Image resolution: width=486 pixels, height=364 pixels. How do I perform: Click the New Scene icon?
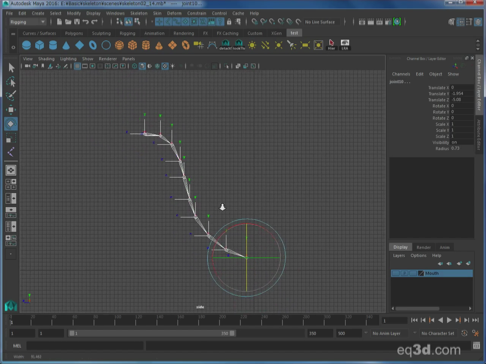coord(59,22)
